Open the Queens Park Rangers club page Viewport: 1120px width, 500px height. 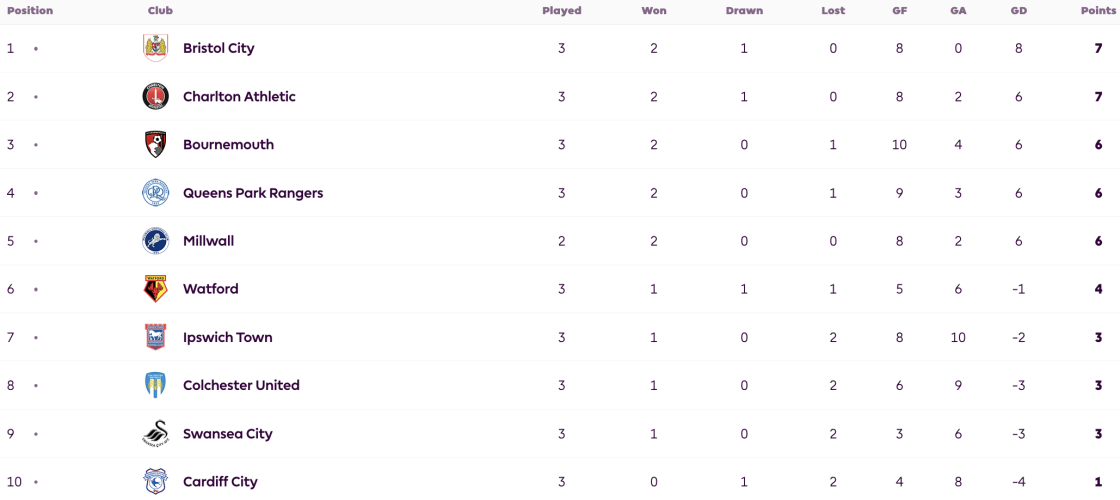[253, 193]
